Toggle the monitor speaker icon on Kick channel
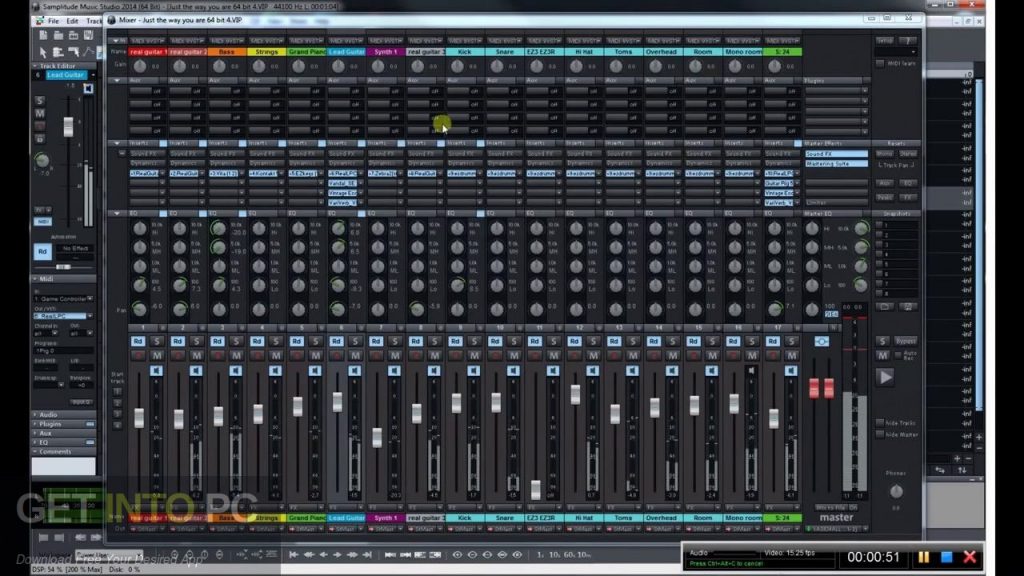The width and height of the screenshot is (1024, 576). pyautogui.click(x=473, y=370)
